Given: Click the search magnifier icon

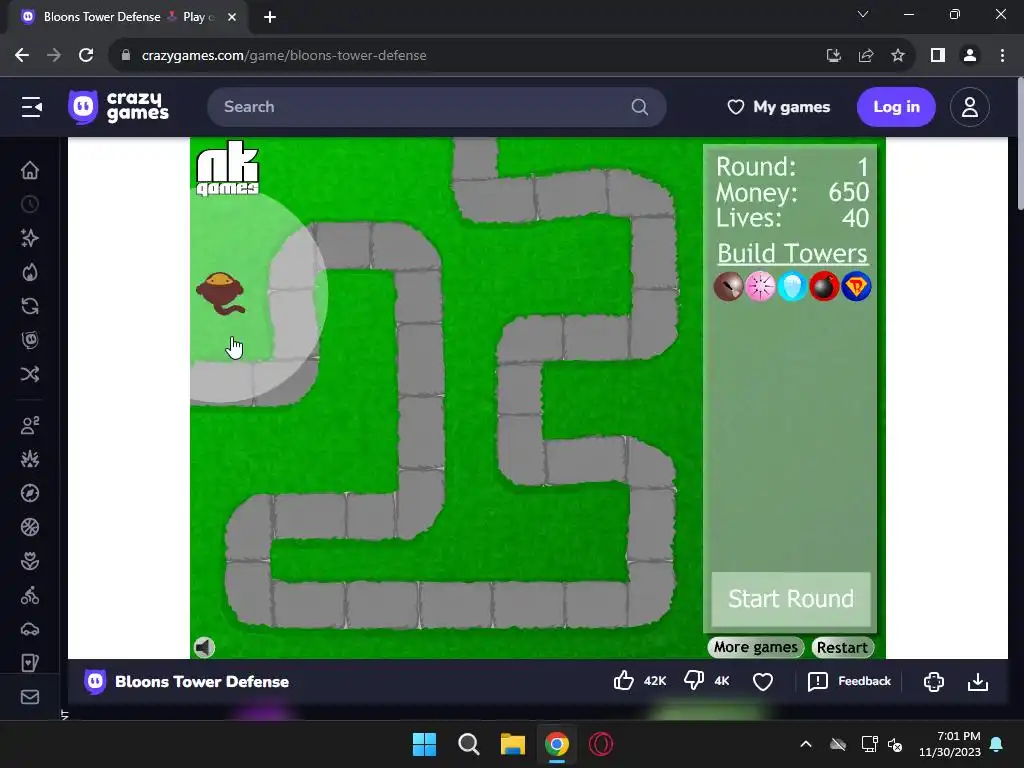Looking at the screenshot, I should [x=640, y=106].
